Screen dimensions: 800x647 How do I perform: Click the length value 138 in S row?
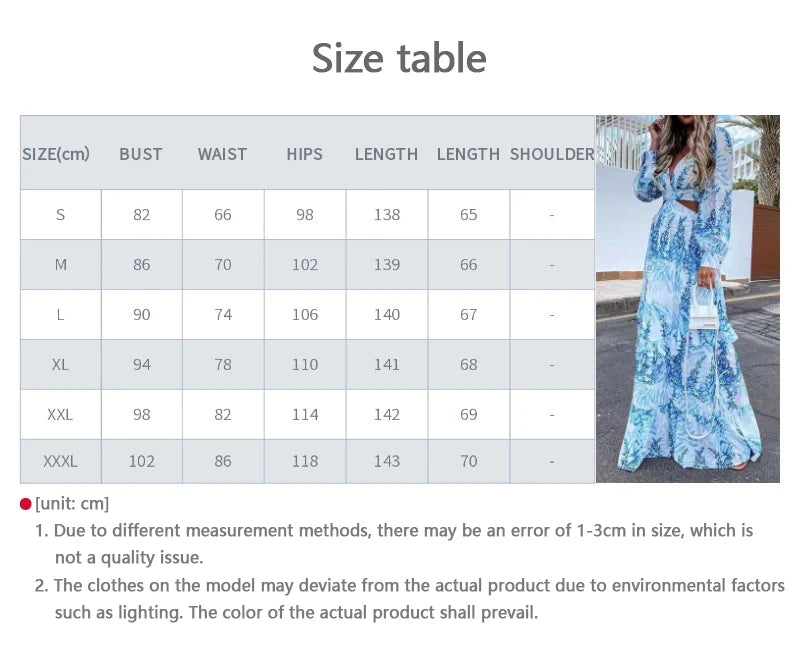pos(387,215)
